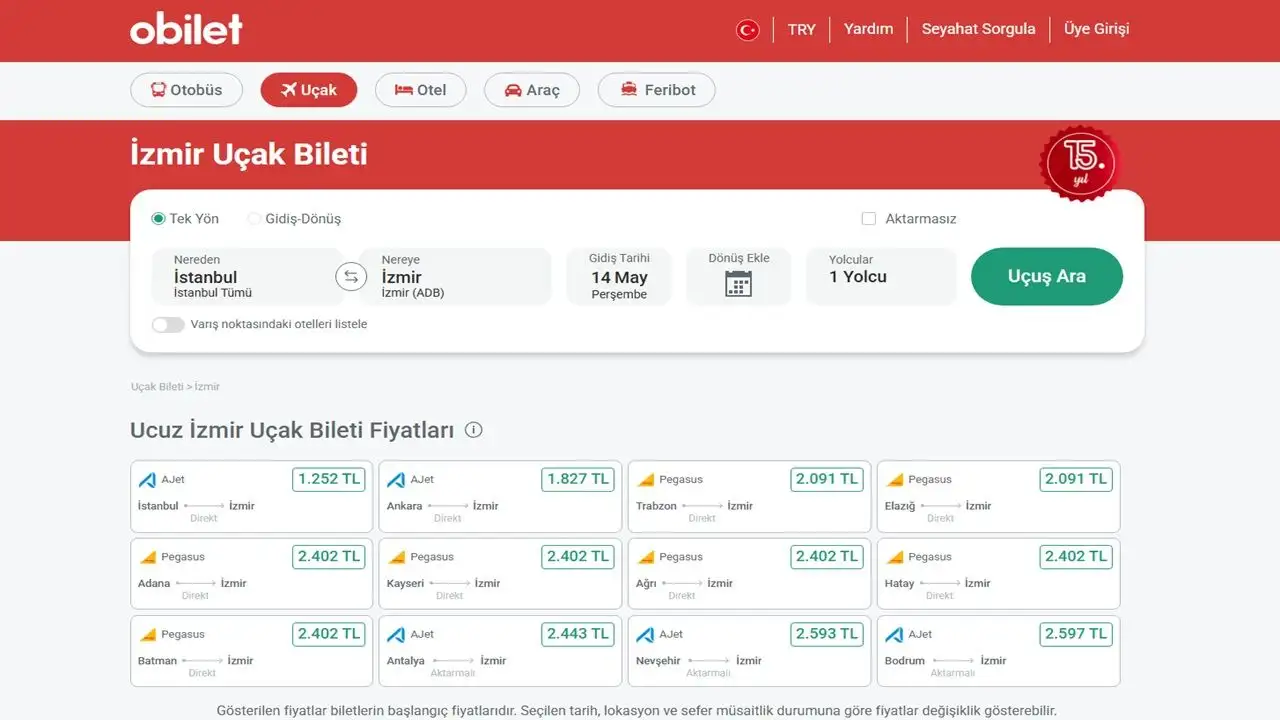The width and height of the screenshot is (1280, 720).
Task: Click AJet logo on Bodrum–İzmir card
Action: [x=894, y=634]
